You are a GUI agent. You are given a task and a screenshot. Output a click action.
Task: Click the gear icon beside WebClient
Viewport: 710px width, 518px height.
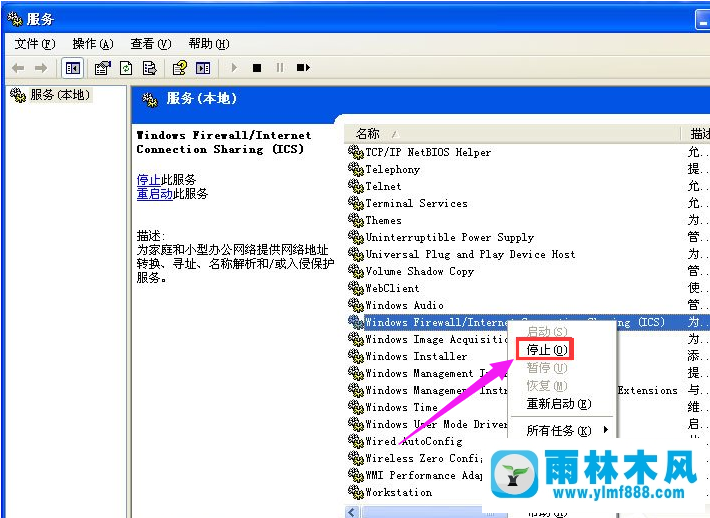click(356, 288)
